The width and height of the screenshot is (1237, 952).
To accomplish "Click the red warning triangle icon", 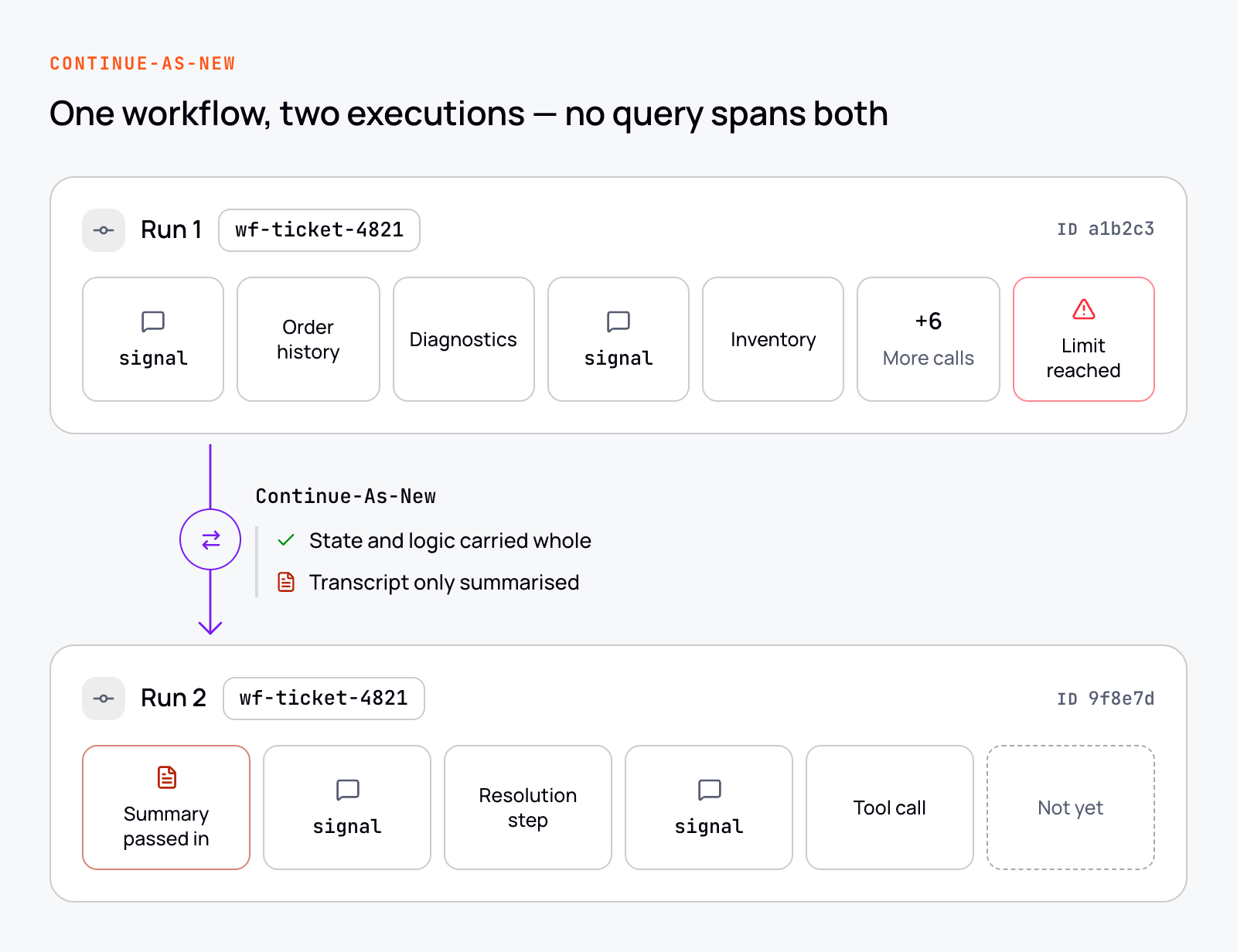I will point(1083,309).
